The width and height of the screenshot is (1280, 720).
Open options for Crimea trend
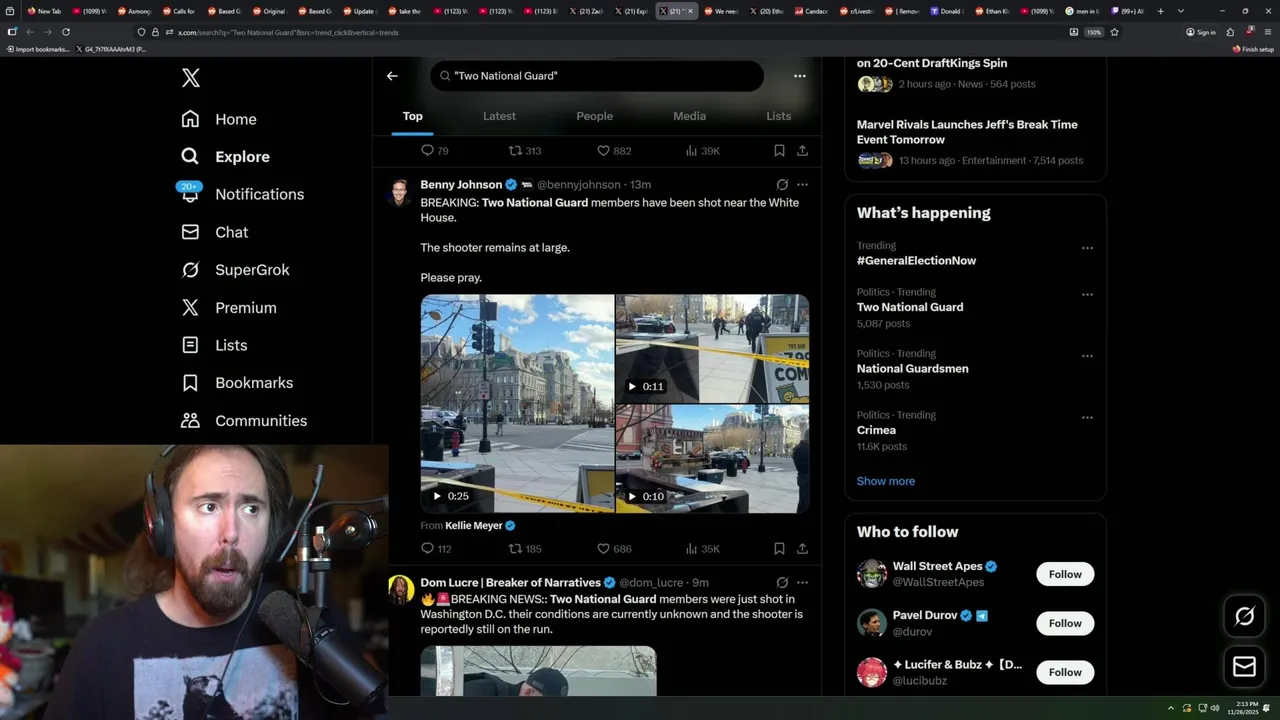click(1087, 418)
